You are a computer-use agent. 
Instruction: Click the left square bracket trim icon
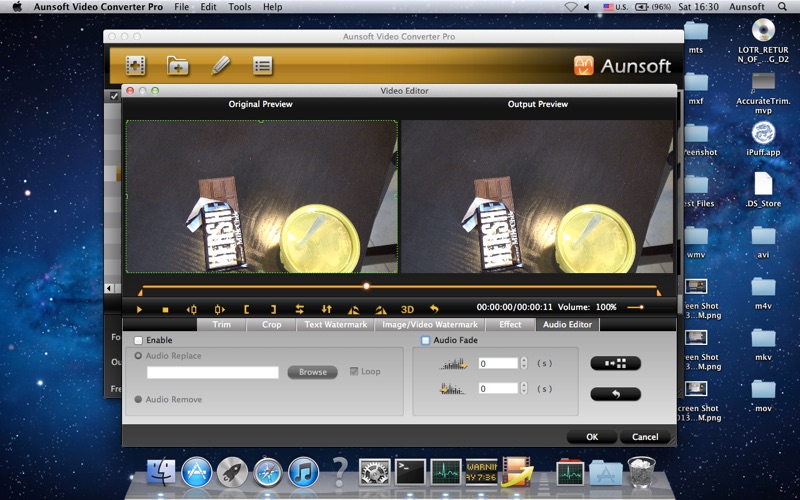coord(246,309)
